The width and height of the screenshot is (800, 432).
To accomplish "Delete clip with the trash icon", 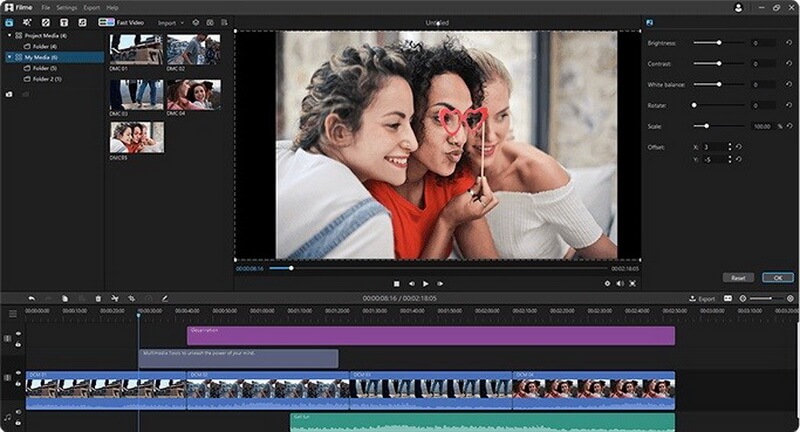I will click(98, 298).
